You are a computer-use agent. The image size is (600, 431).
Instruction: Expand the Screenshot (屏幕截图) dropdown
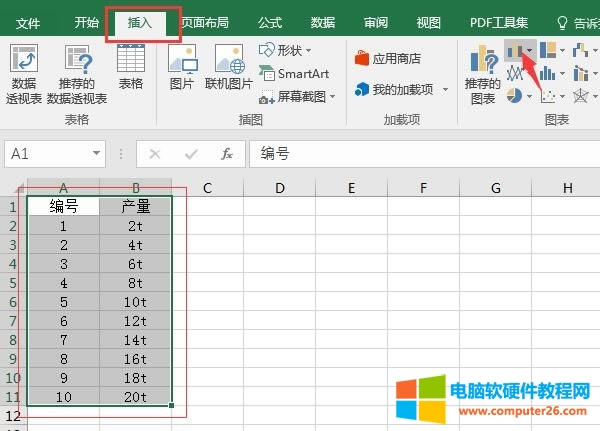pos(297,97)
